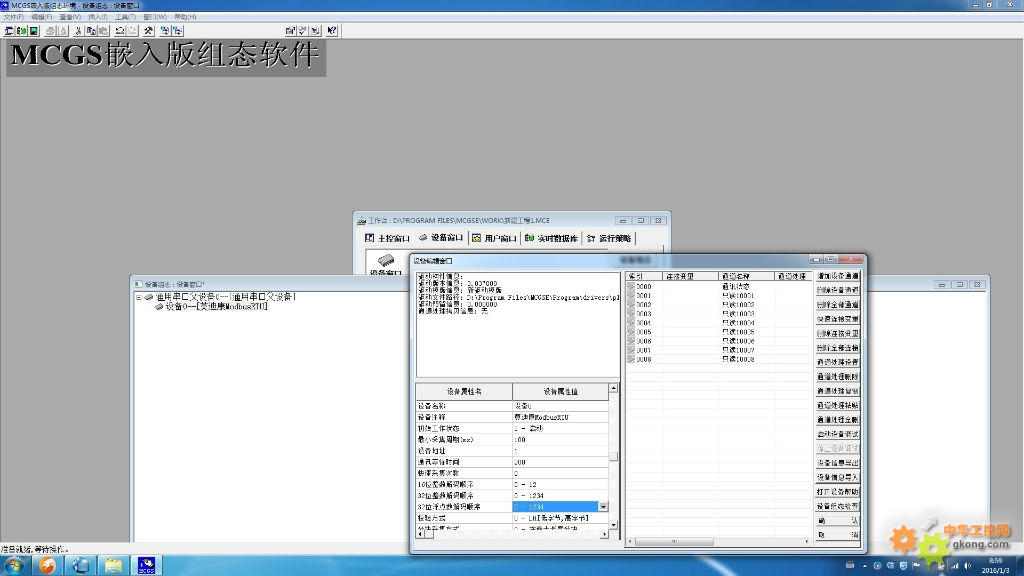Click the 通讯等待时间 value 200
Screen dimensions: 1024x576
pyautogui.click(x=561, y=462)
